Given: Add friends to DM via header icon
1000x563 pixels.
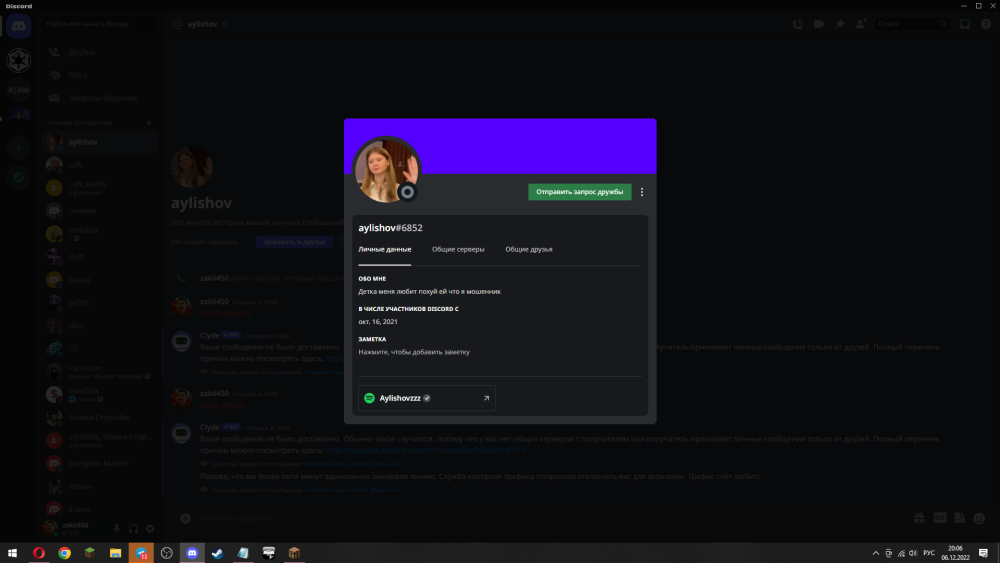Looking at the screenshot, I should point(861,24).
